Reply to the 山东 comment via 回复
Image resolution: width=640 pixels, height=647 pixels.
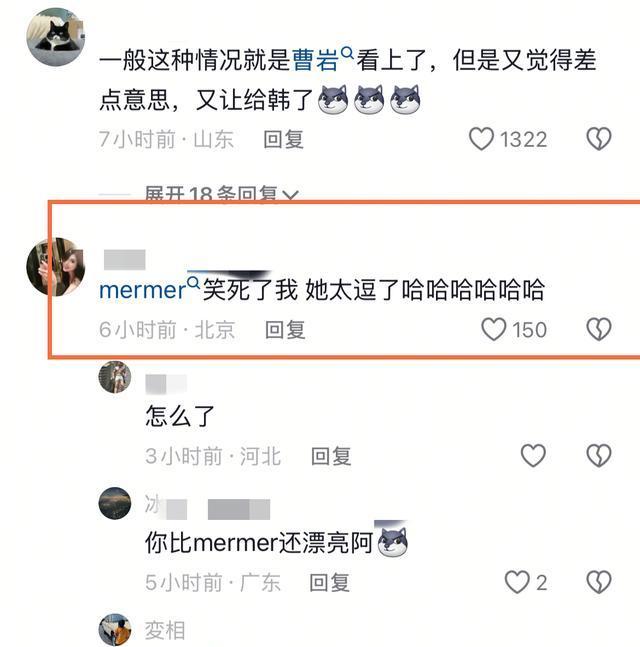(283, 139)
